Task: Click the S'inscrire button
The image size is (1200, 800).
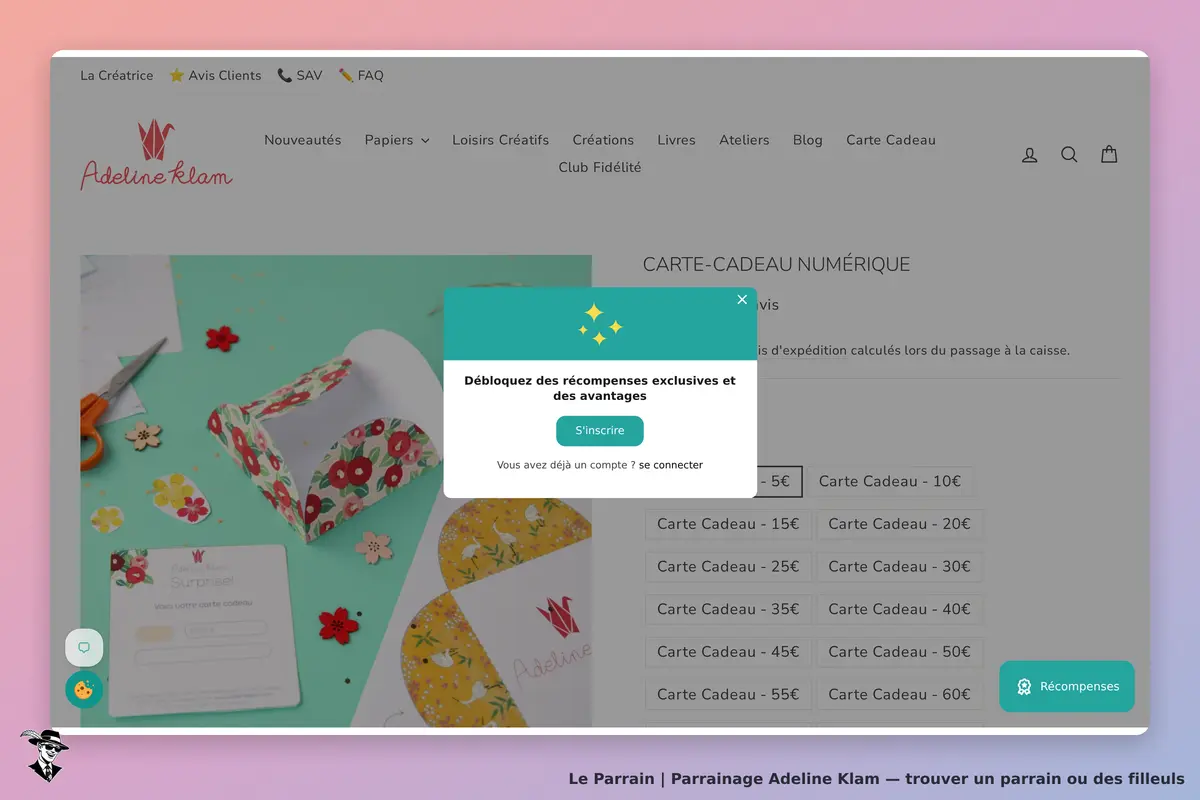Action: [x=600, y=431]
